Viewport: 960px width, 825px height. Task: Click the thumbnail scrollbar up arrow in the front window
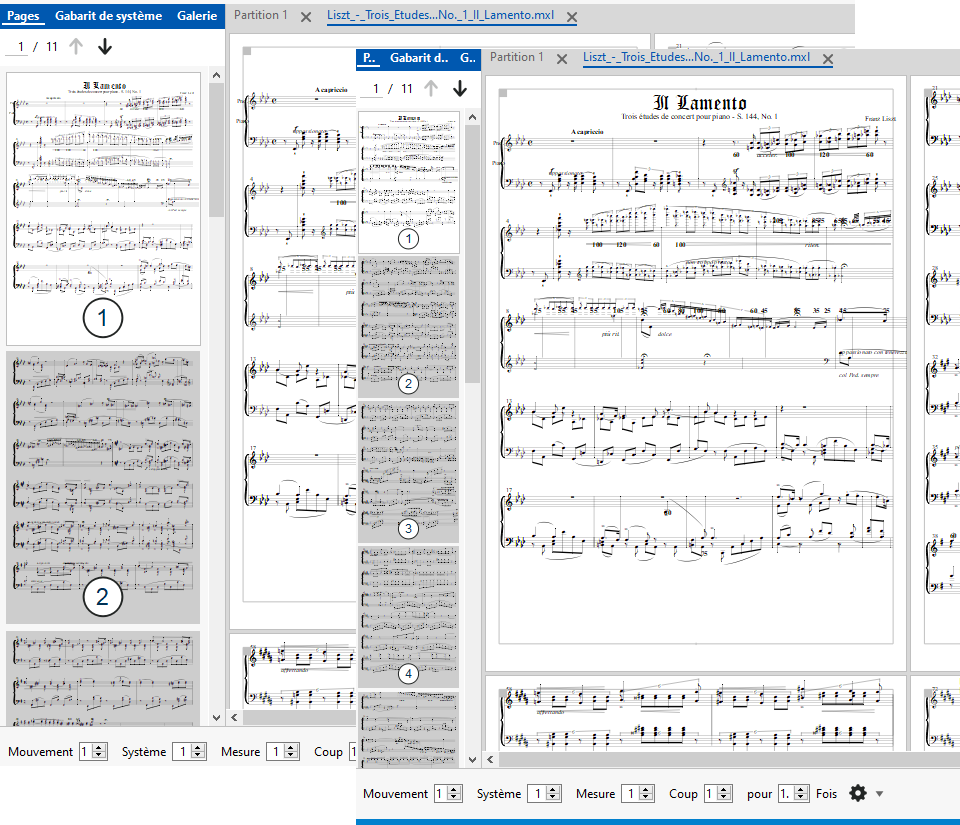(472, 117)
